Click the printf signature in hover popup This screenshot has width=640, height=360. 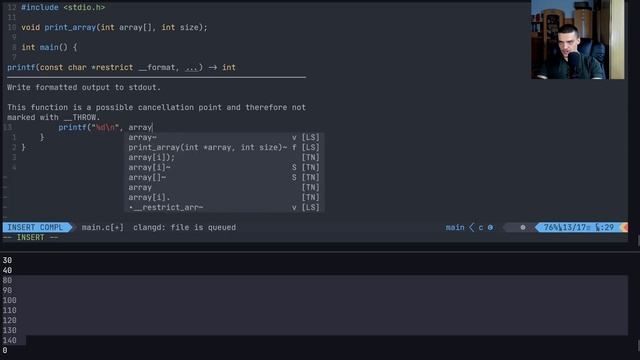coord(121,67)
